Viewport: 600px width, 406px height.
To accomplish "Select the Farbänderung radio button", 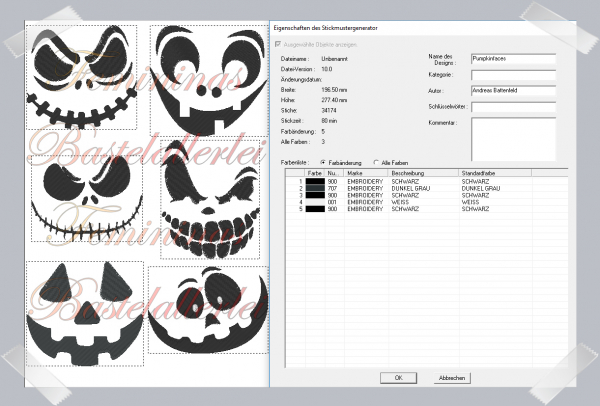I will click(x=323, y=163).
